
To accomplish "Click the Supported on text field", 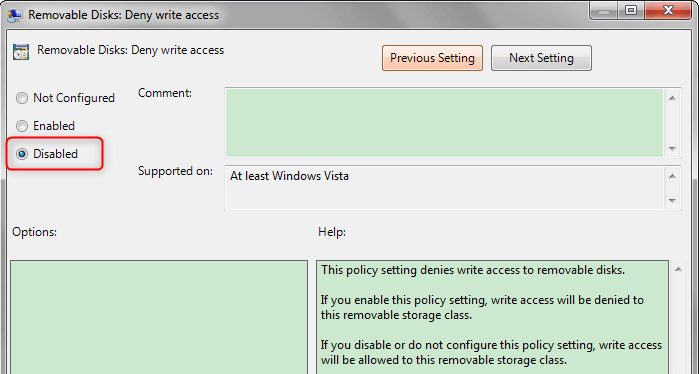I will coord(444,188).
